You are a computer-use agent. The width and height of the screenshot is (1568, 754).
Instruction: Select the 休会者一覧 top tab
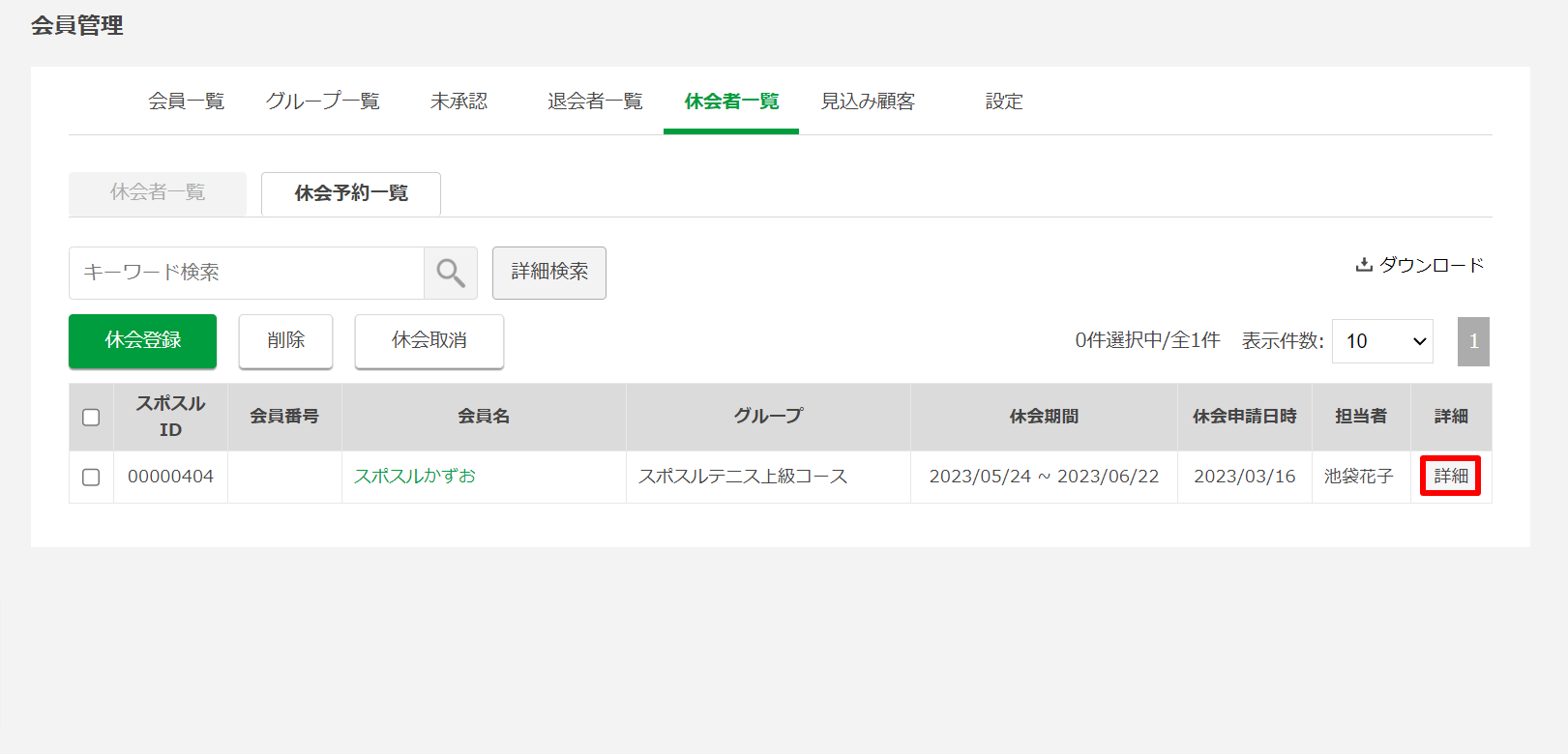731,101
